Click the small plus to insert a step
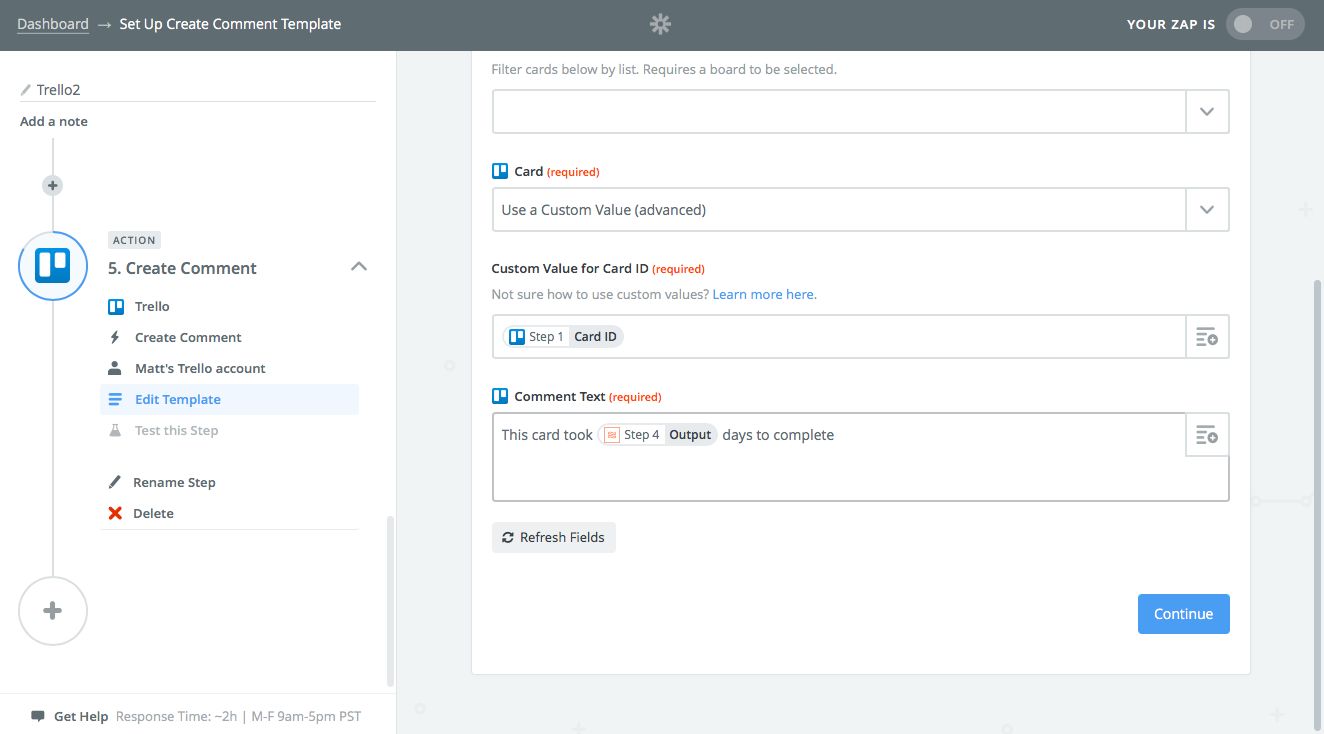Screen dimensions: 1324x734 (52, 185)
